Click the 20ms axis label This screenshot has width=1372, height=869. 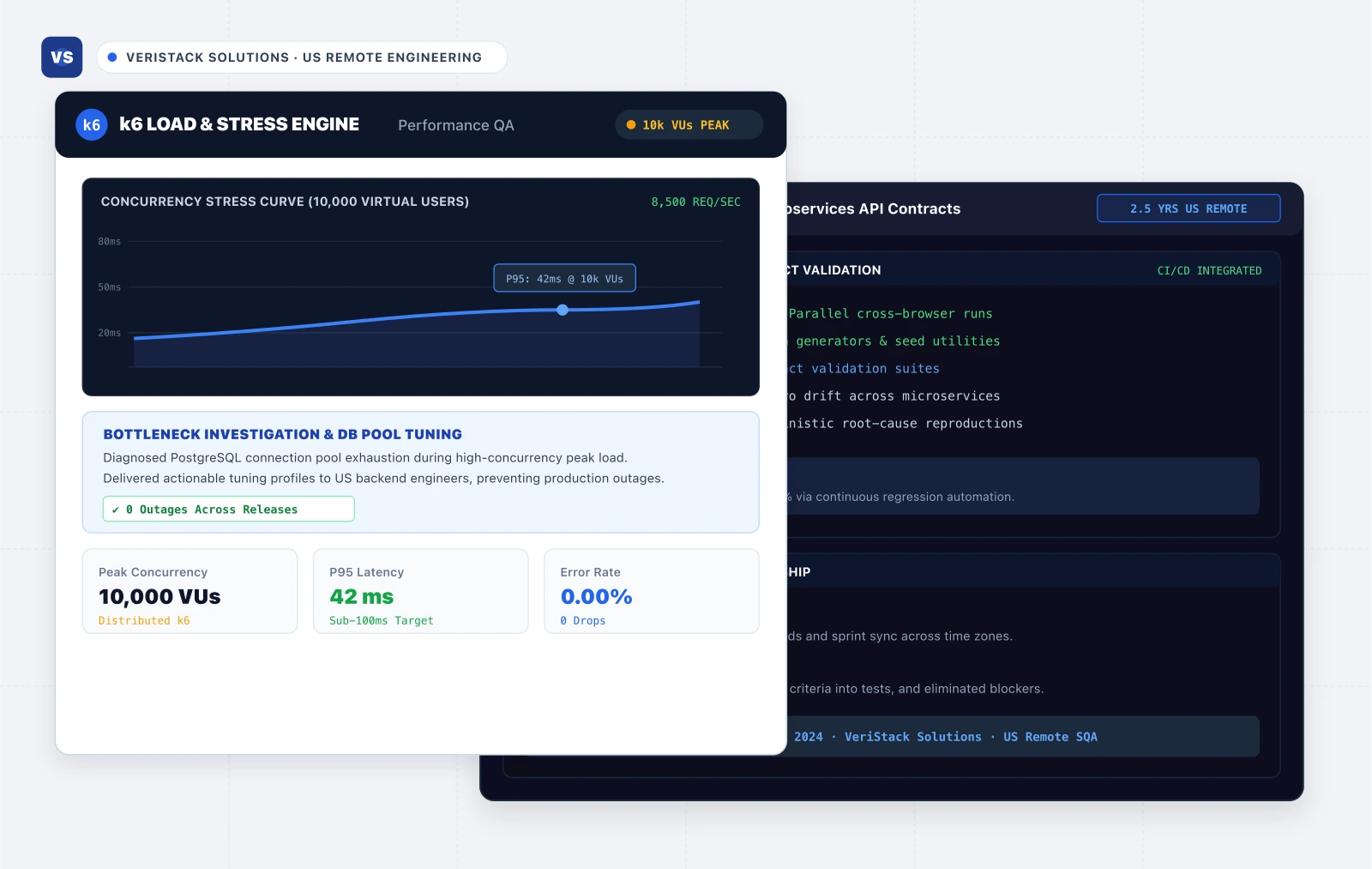(110, 333)
